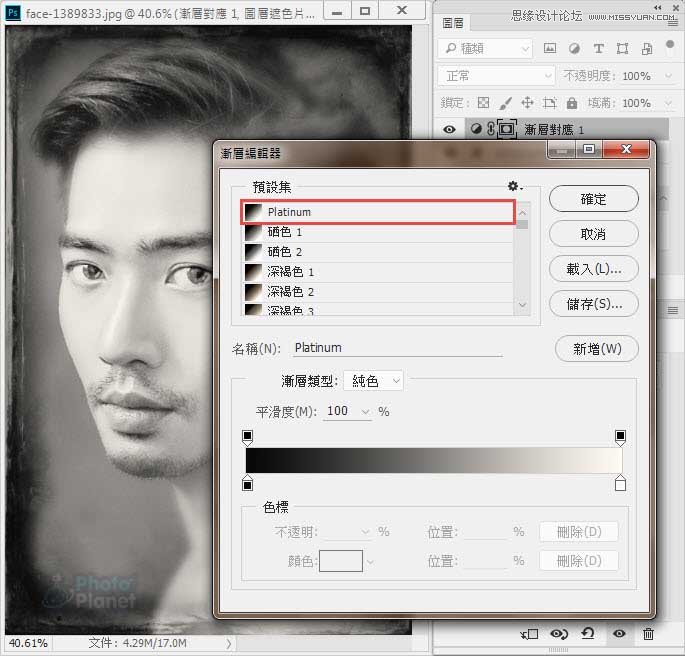Click the smart object filter icon
The height and width of the screenshot is (656, 685).
tap(647, 48)
